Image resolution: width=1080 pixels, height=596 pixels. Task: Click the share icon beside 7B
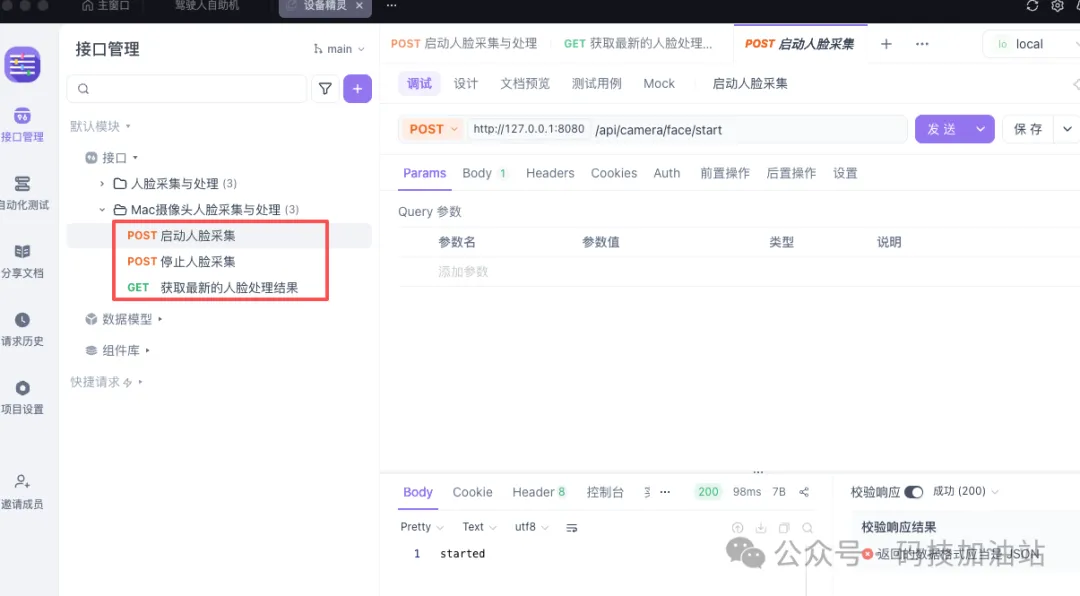804,492
